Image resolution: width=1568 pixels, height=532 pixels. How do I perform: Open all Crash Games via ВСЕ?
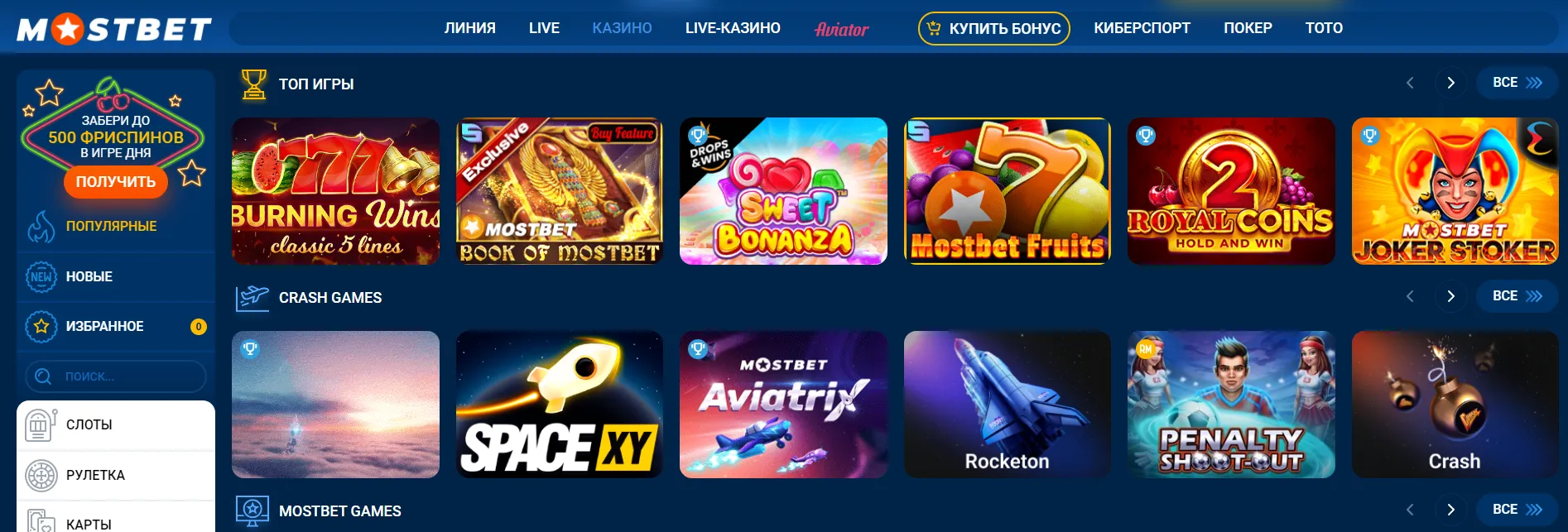[x=1517, y=296]
